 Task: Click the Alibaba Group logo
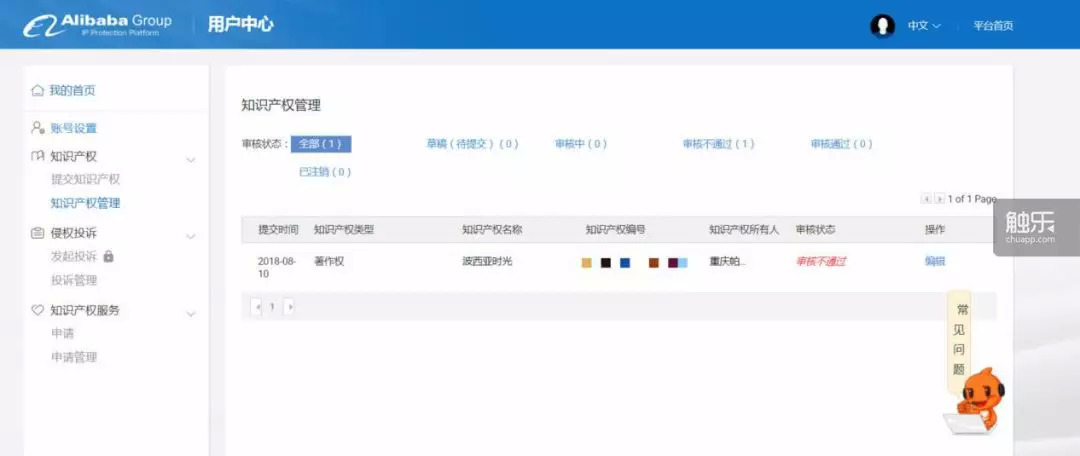coord(97,25)
